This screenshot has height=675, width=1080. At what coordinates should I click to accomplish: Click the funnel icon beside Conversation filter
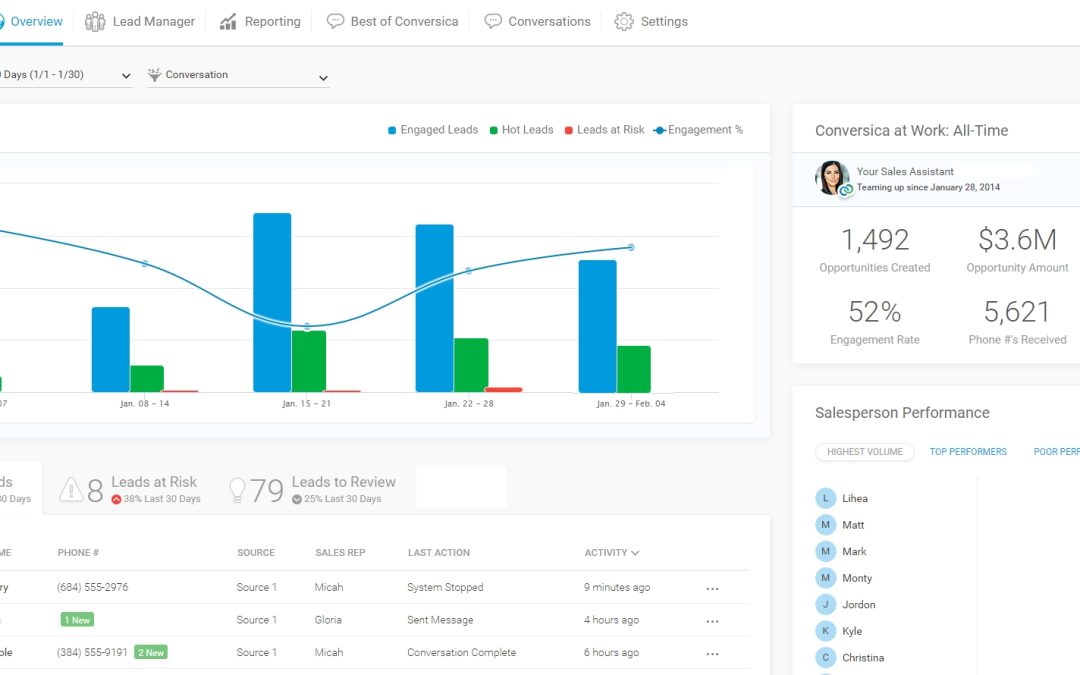[x=154, y=74]
